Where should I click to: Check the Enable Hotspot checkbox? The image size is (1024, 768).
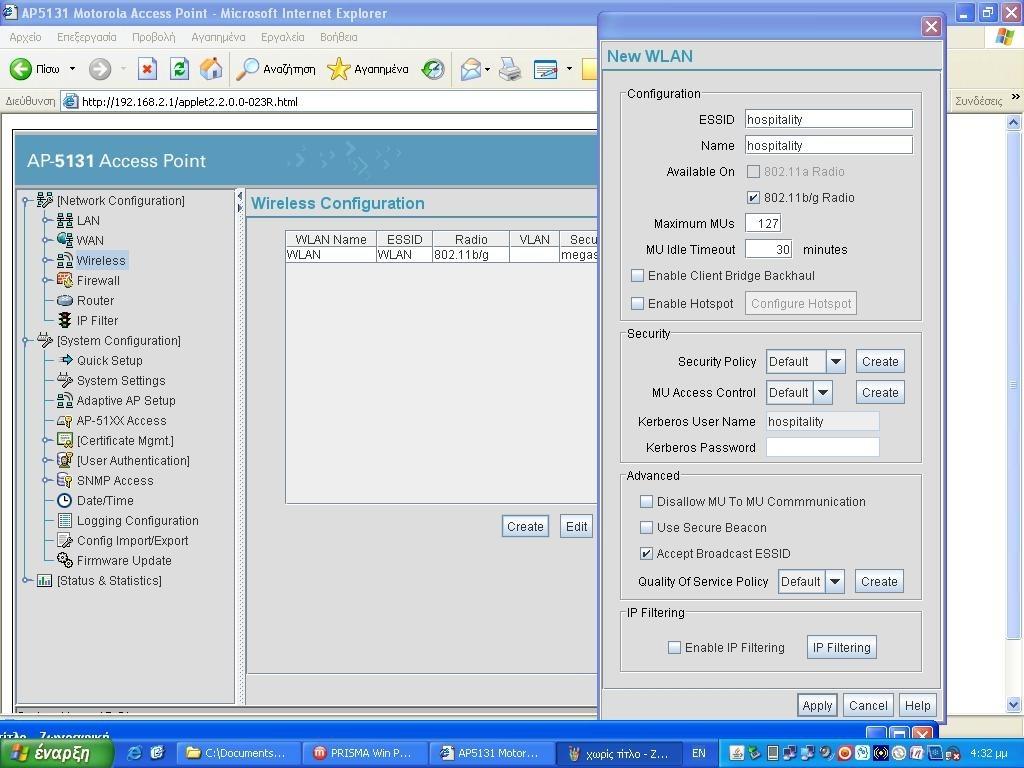point(637,304)
